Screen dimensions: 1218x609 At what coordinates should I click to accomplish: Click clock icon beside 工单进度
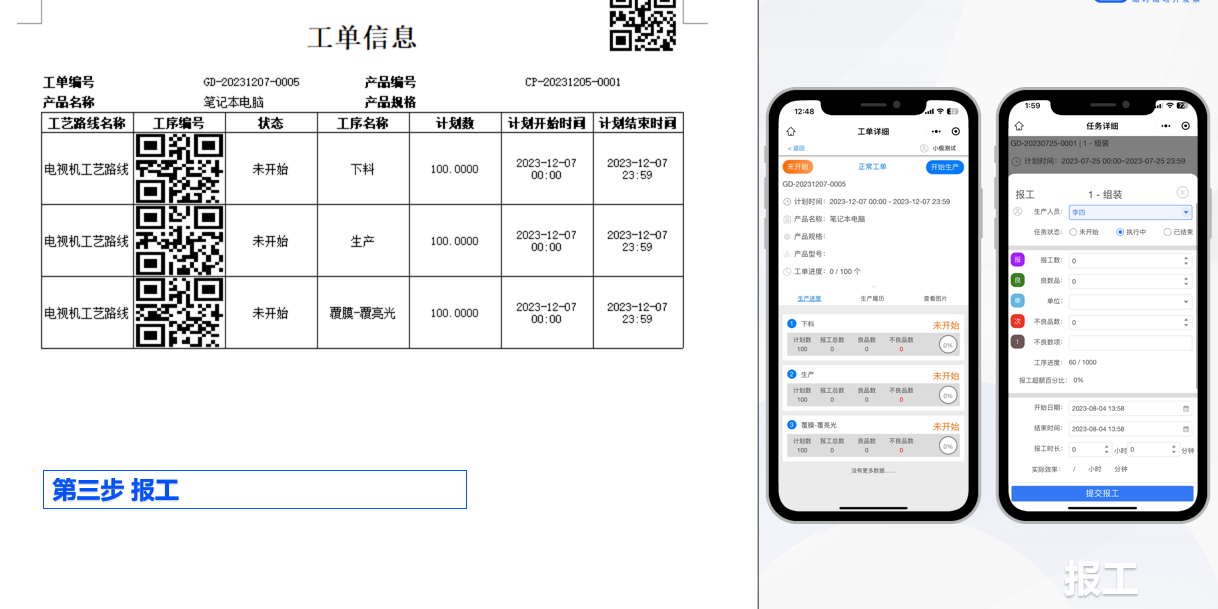[x=787, y=271]
